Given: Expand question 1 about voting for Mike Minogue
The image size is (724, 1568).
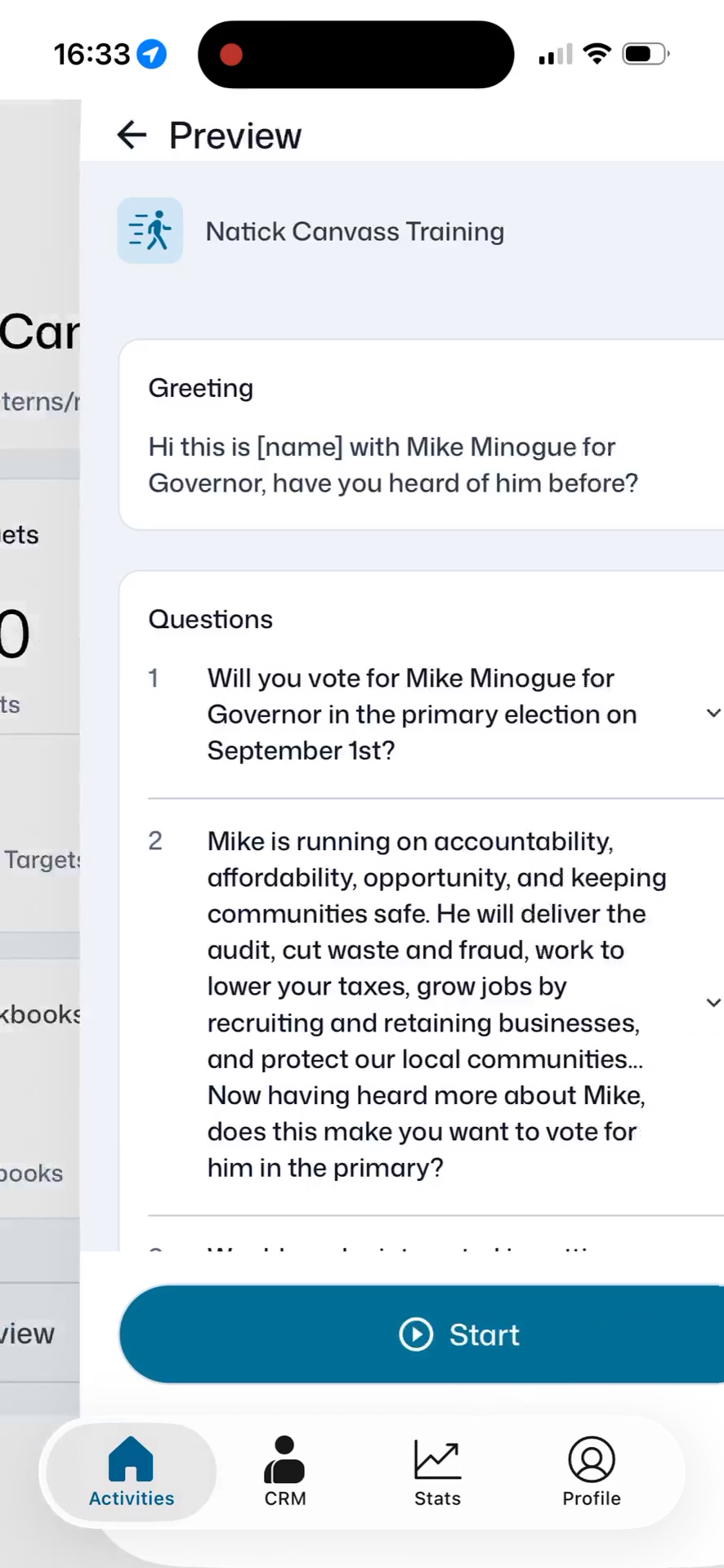Looking at the screenshot, I should [713, 713].
